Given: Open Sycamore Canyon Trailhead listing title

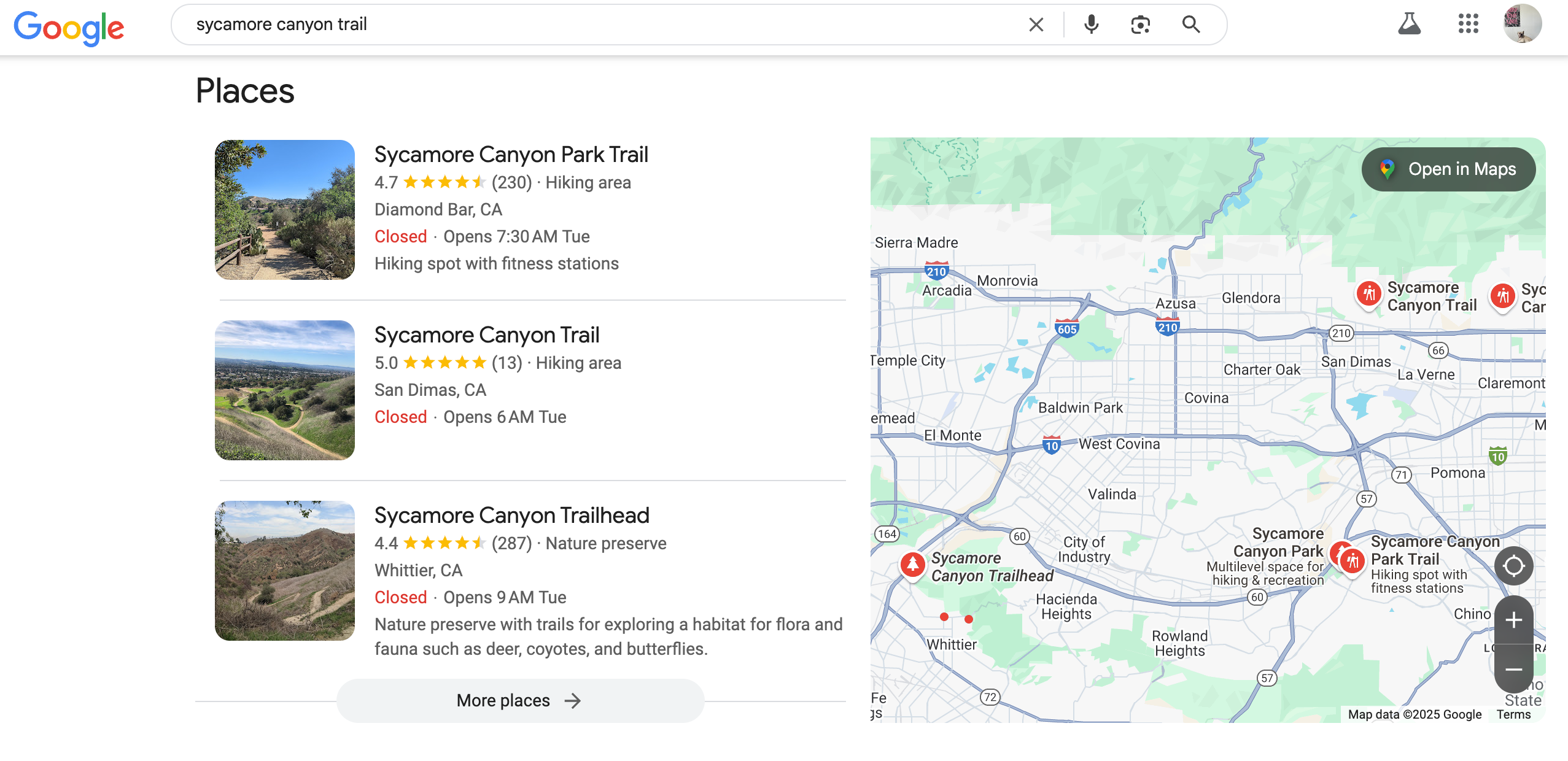Looking at the screenshot, I should pyautogui.click(x=511, y=516).
